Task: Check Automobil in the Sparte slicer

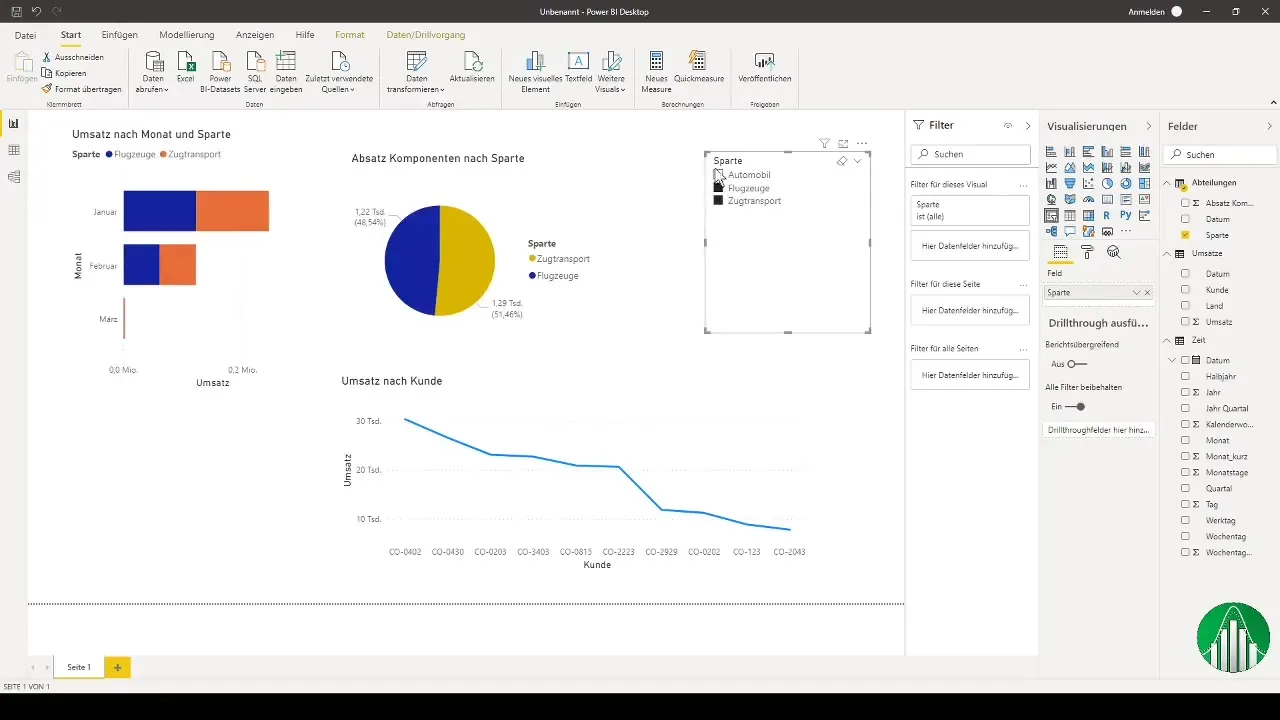Action: (x=718, y=175)
